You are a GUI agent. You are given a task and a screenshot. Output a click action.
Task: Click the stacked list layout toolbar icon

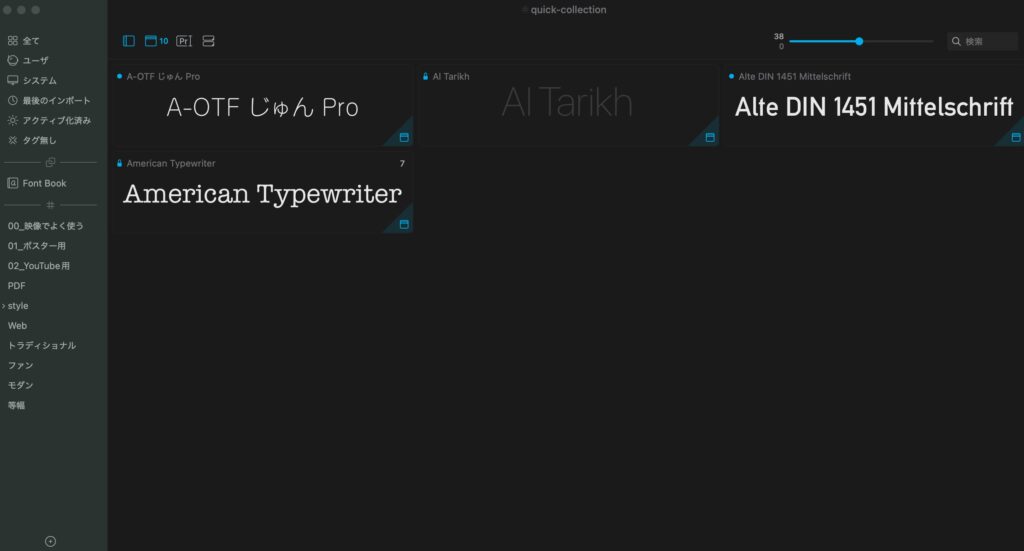click(x=209, y=41)
